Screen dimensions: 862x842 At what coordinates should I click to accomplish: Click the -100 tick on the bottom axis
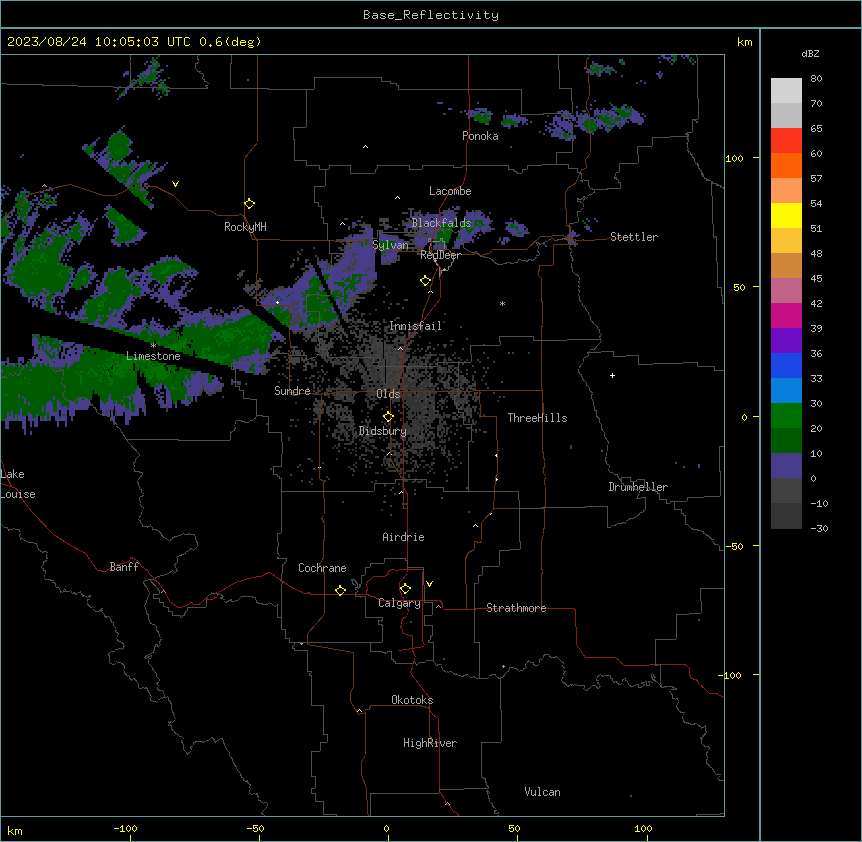coord(125,828)
